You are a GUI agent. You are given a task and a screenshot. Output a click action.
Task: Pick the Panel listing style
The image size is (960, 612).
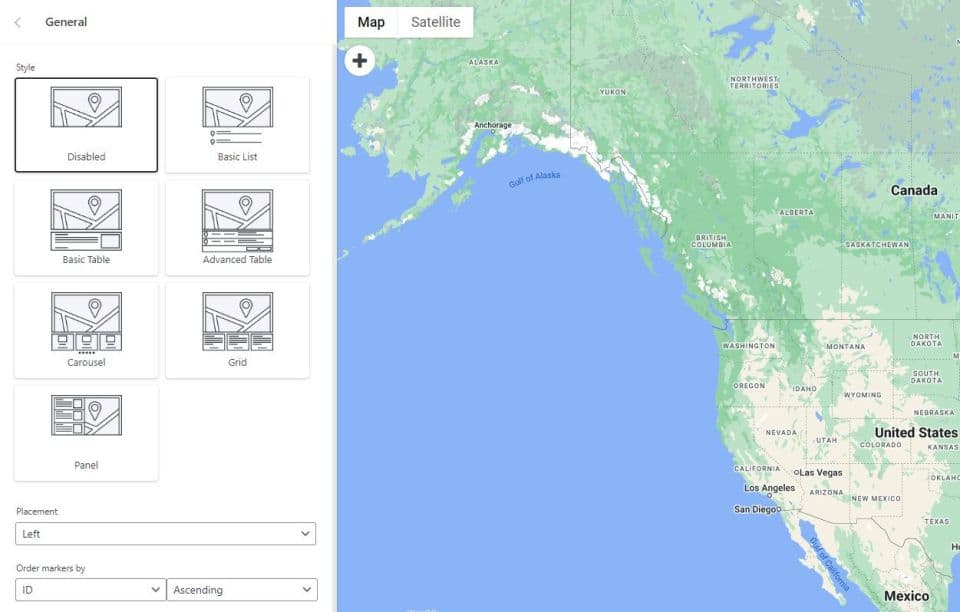(x=86, y=433)
